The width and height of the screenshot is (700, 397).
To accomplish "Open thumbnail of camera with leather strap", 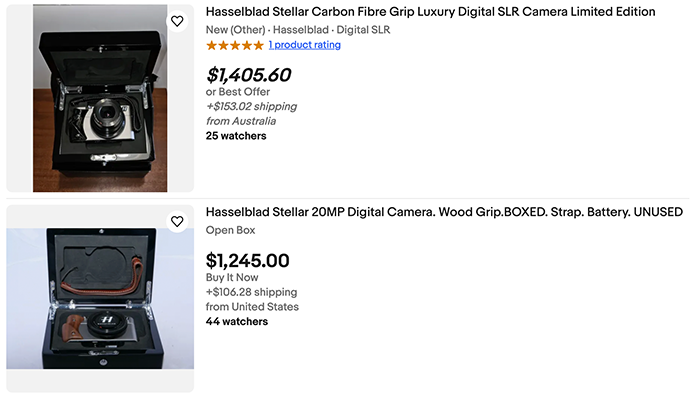I will (100, 298).
